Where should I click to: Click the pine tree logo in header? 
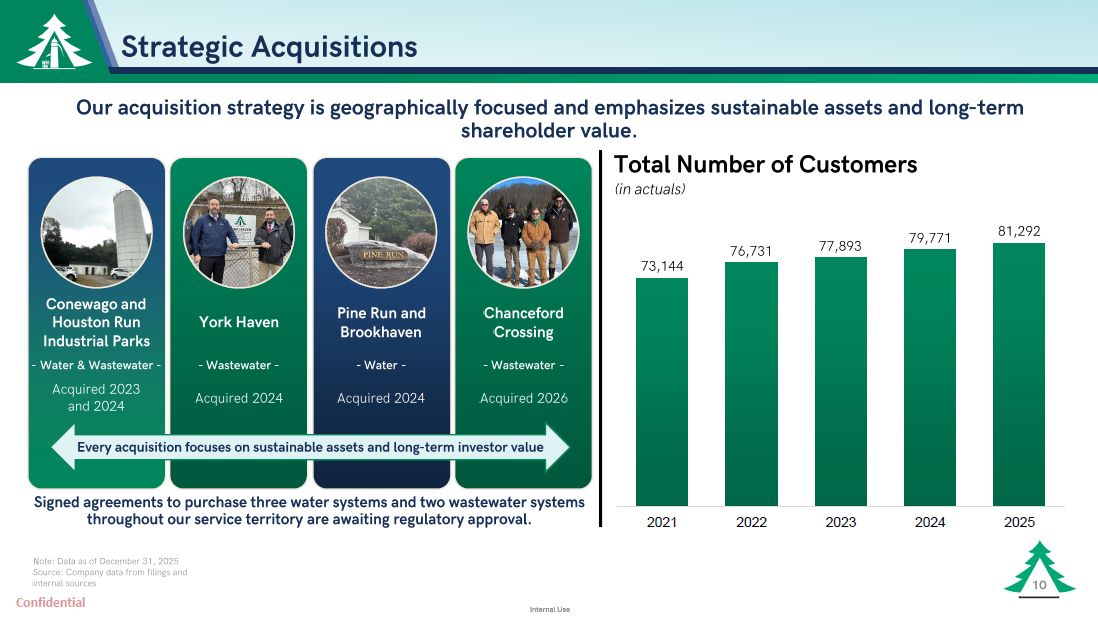(54, 43)
